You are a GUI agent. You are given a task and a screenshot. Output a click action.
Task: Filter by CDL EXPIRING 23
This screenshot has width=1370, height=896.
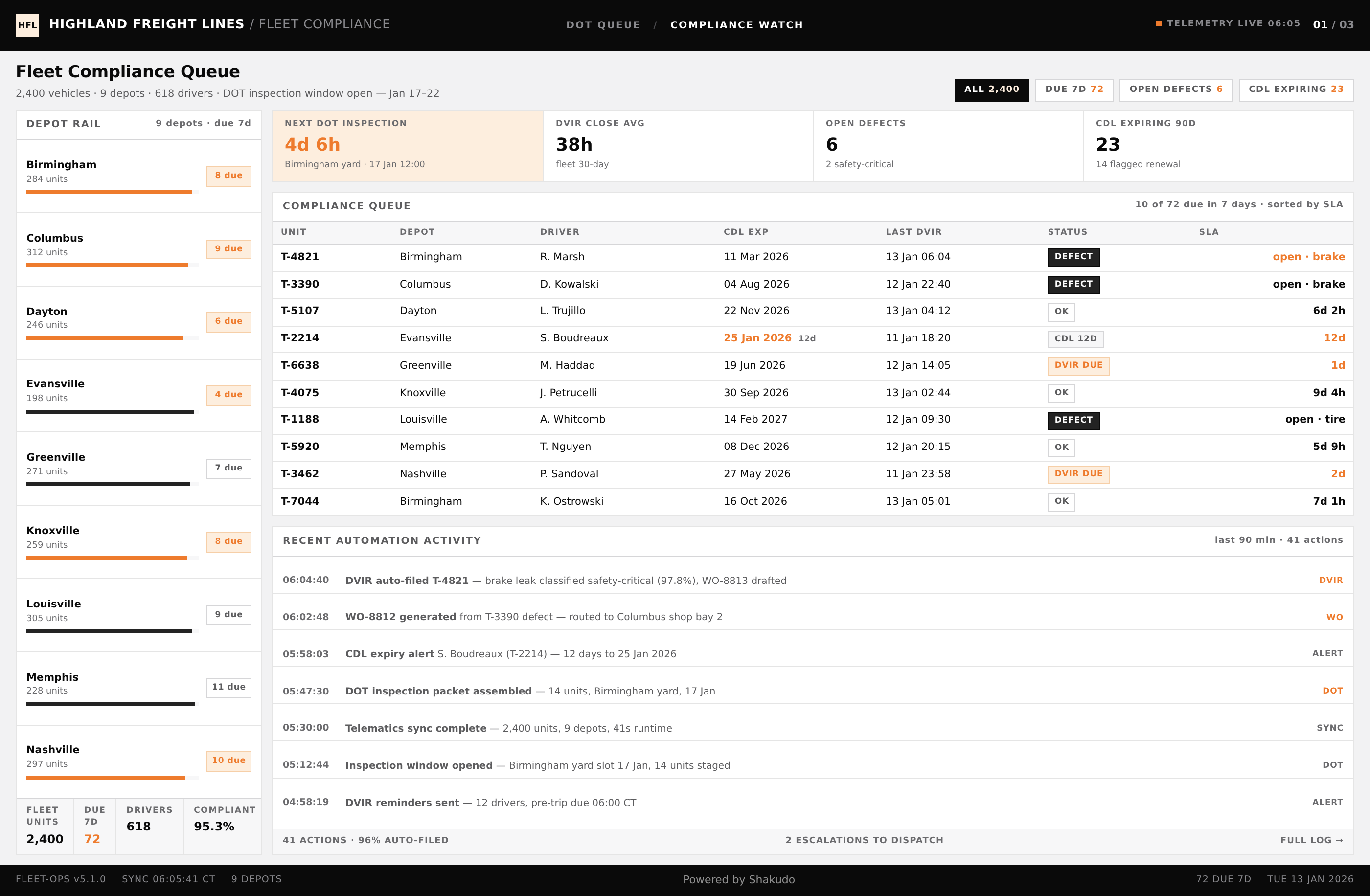coord(1296,89)
